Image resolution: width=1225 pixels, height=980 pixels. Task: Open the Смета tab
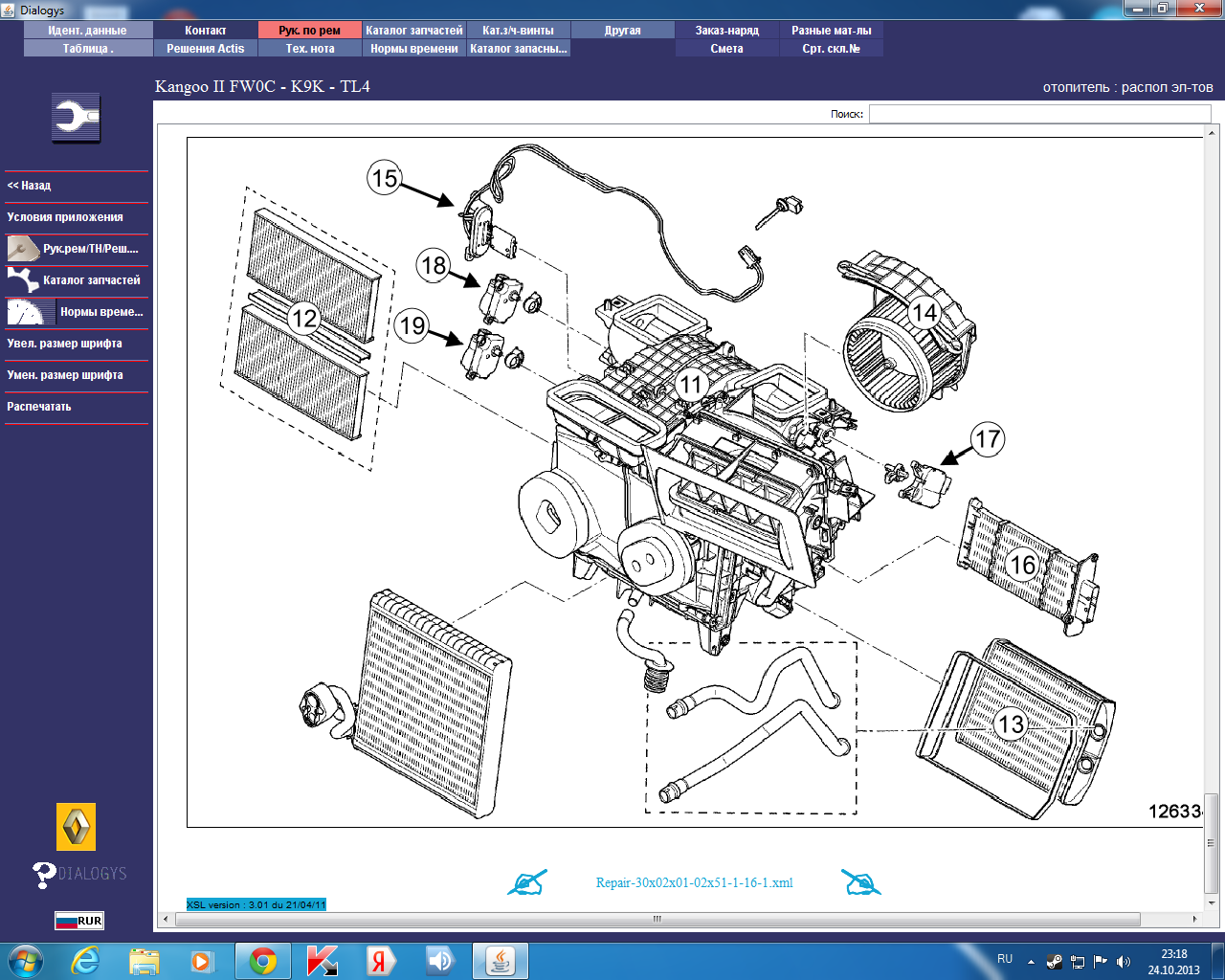(727, 49)
